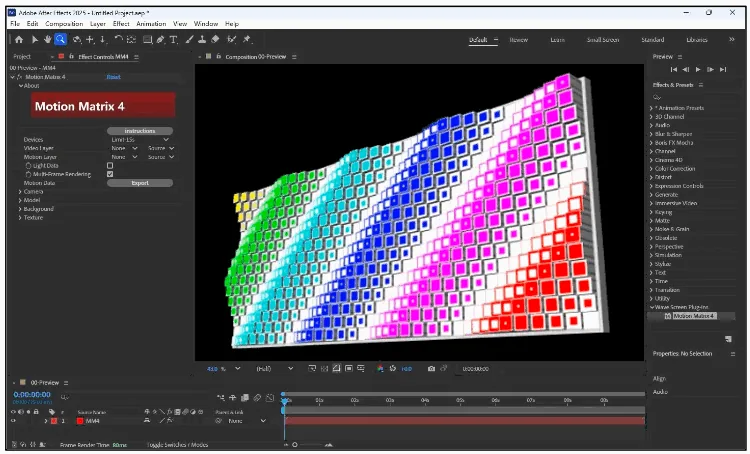Open the Devices dropdown

[x=140, y=140]
